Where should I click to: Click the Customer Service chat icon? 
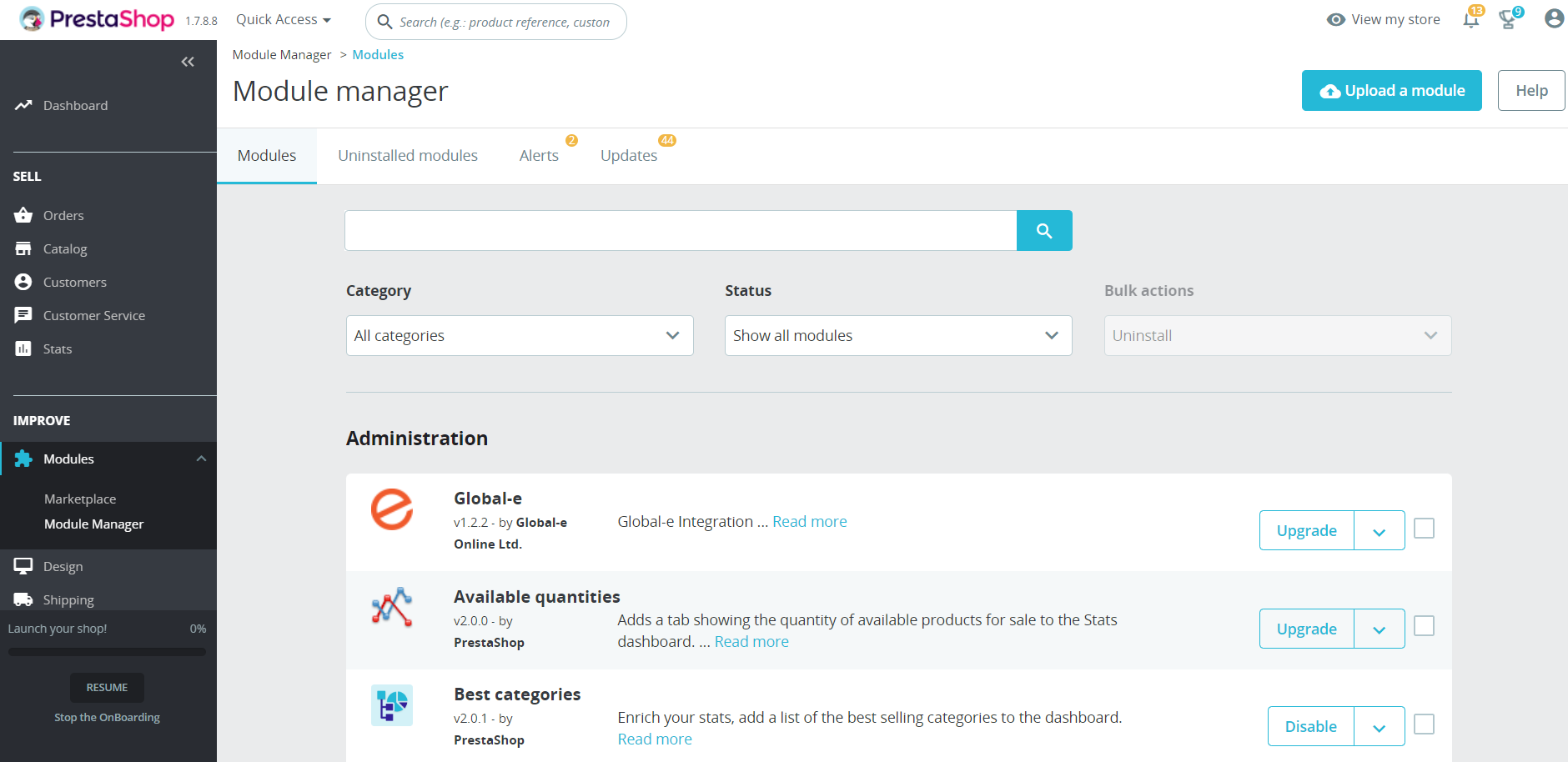click(x=23, y=315)
